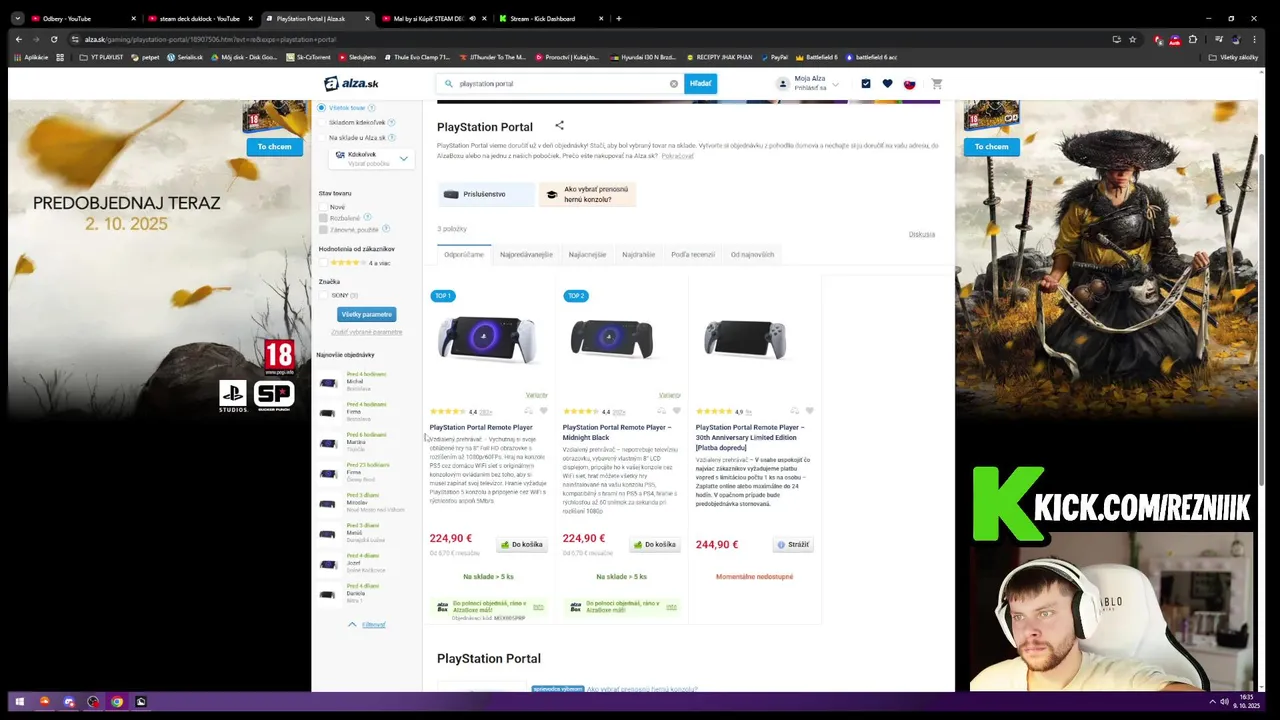
Task: Collapse the latest orders list using Filtrovať chevron
Action: click(x=352, y=624)
